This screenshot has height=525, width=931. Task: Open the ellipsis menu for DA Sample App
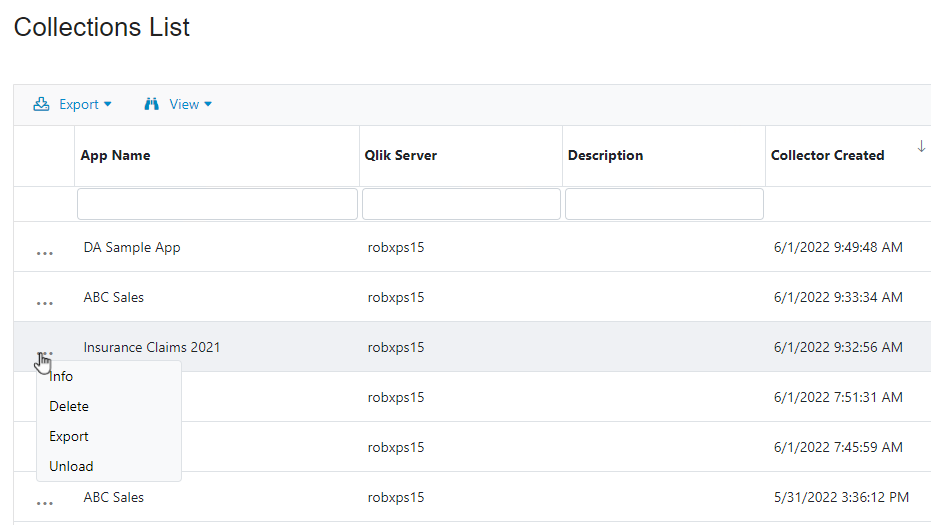[44, 254]
